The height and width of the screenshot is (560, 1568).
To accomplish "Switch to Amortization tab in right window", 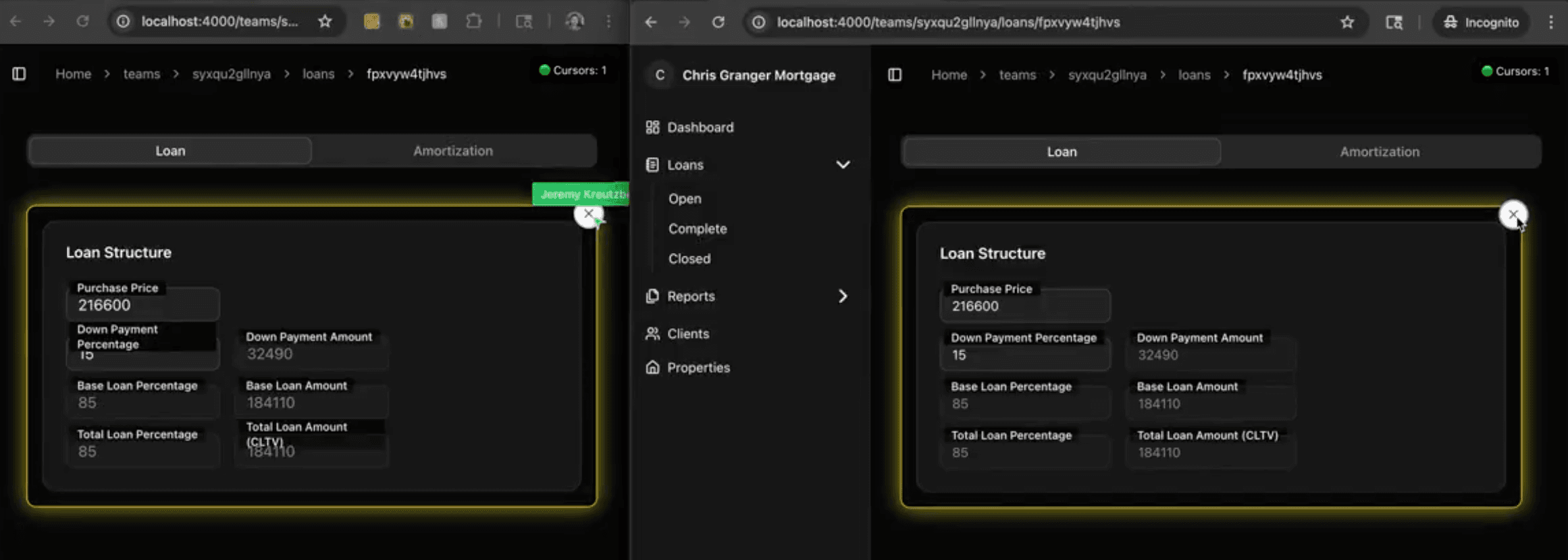I will [x=1380, y=152].
